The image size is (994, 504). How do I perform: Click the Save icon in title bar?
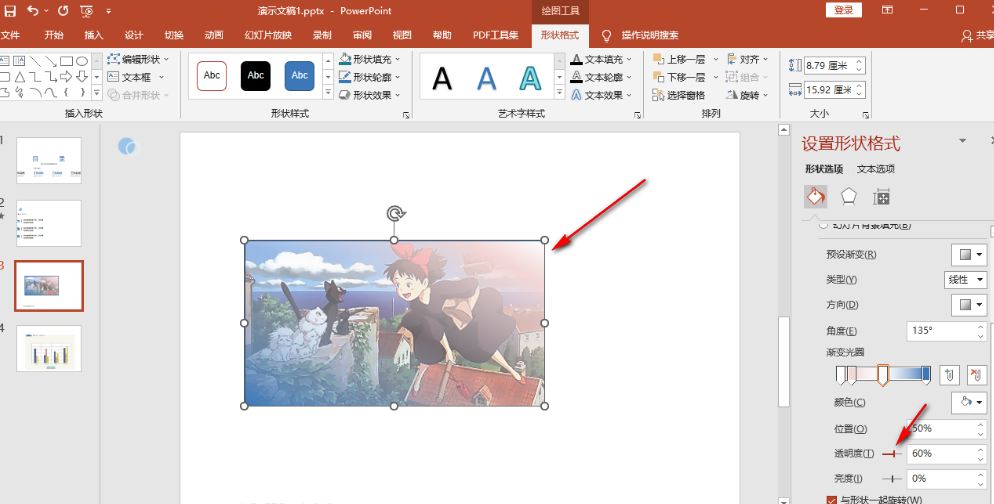pos(10,10)
